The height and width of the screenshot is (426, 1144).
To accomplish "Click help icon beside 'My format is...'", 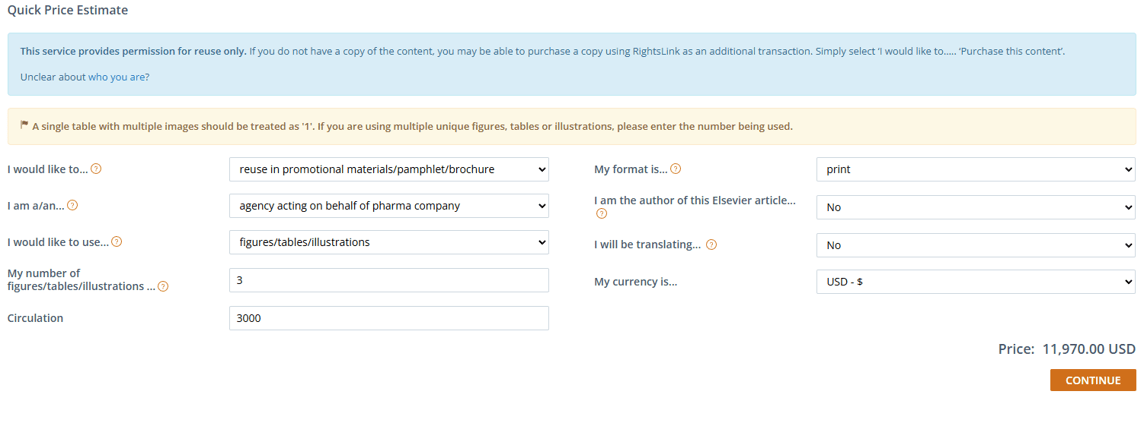I will 676,169.
